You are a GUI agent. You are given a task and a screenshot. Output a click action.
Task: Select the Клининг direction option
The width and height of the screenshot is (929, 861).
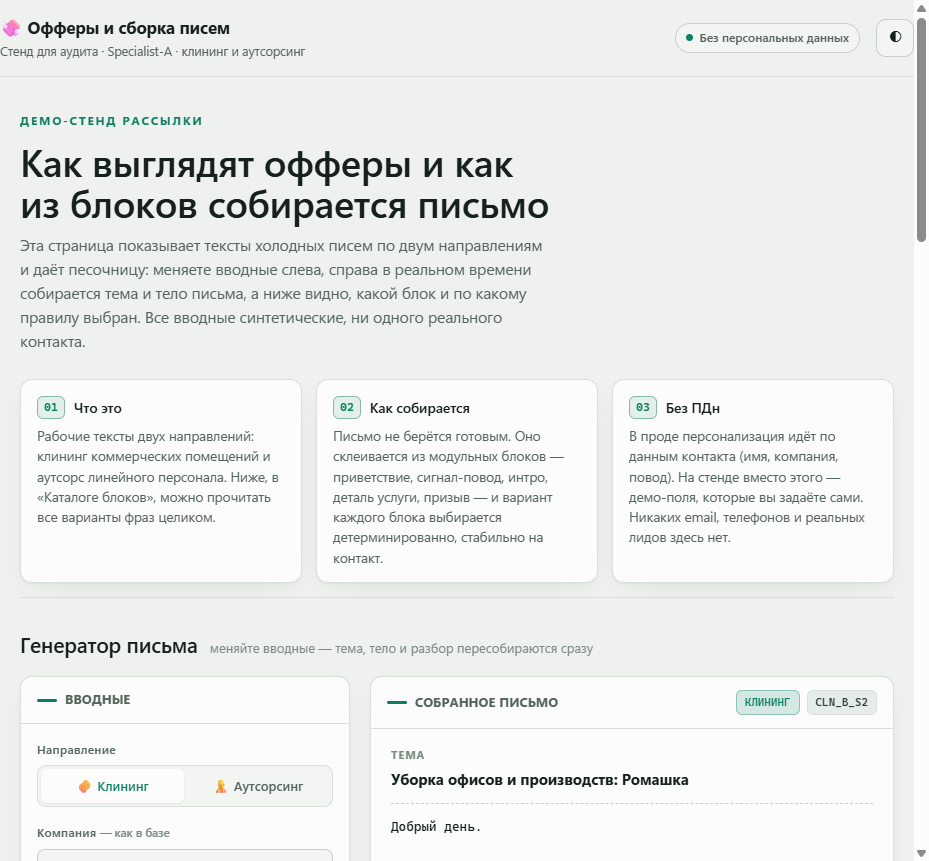[x=113, y=786]
